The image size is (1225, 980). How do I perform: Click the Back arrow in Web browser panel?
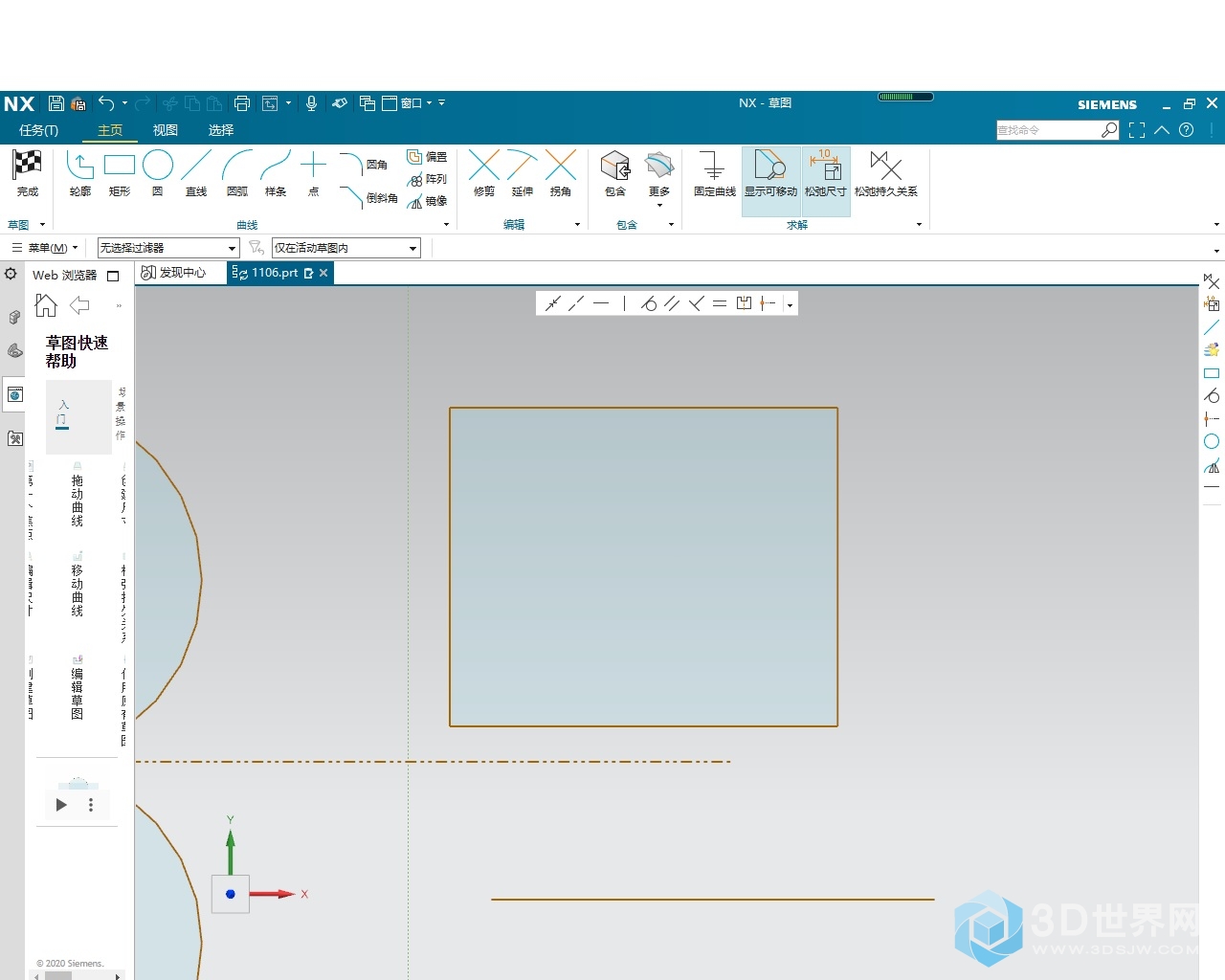tap(79, 305)
